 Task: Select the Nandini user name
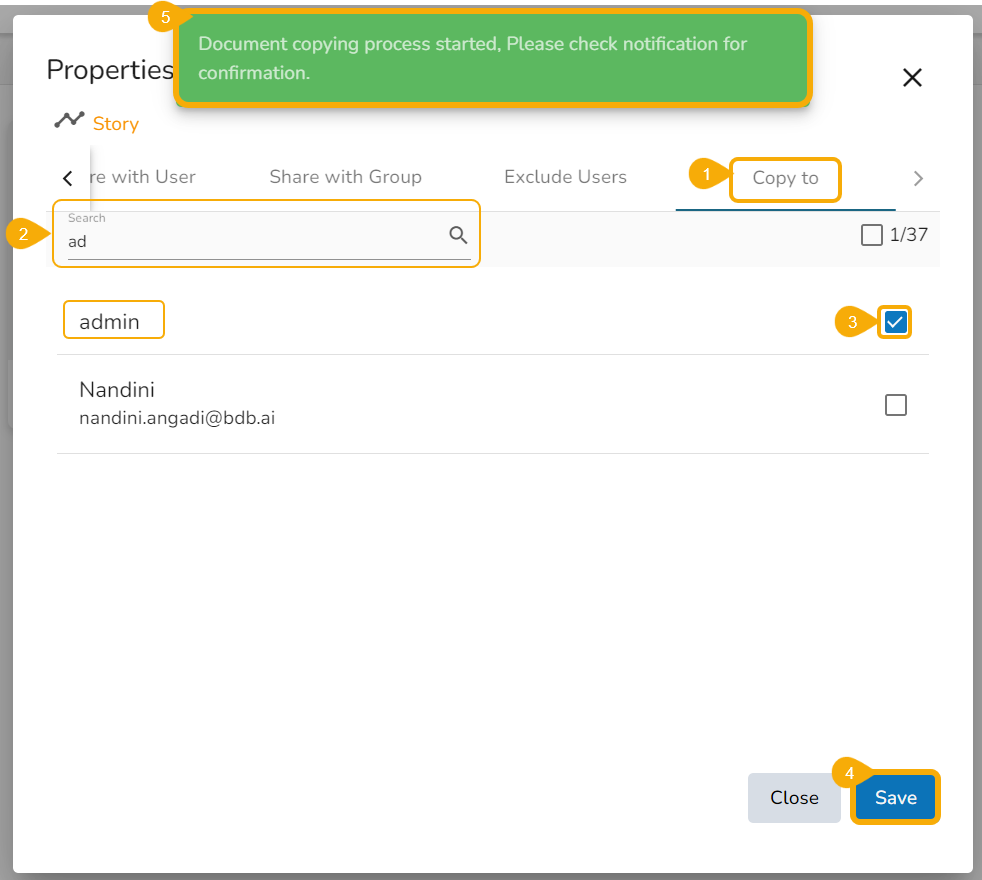coord(117,390)
